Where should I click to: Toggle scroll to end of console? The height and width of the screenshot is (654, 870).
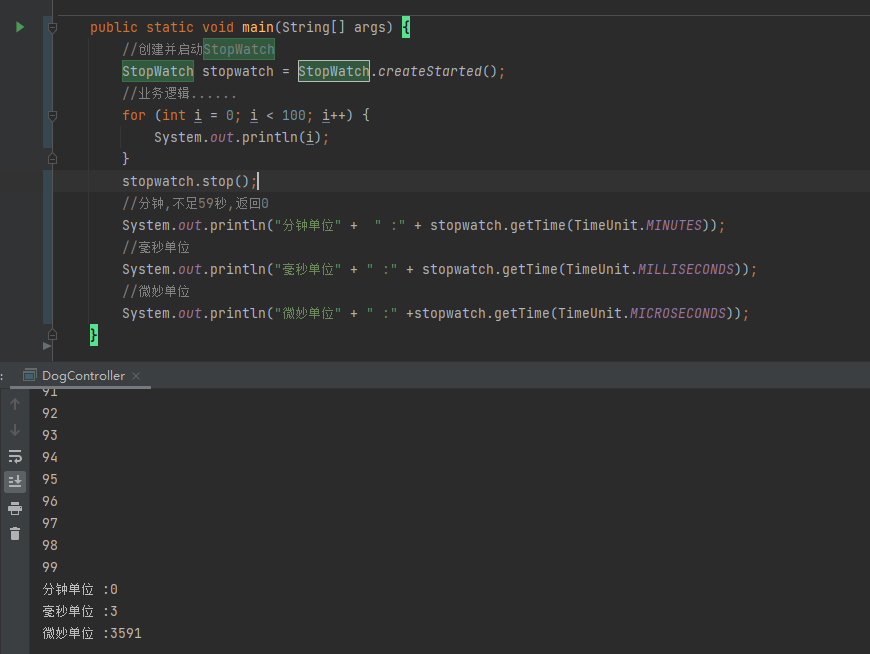15,481
